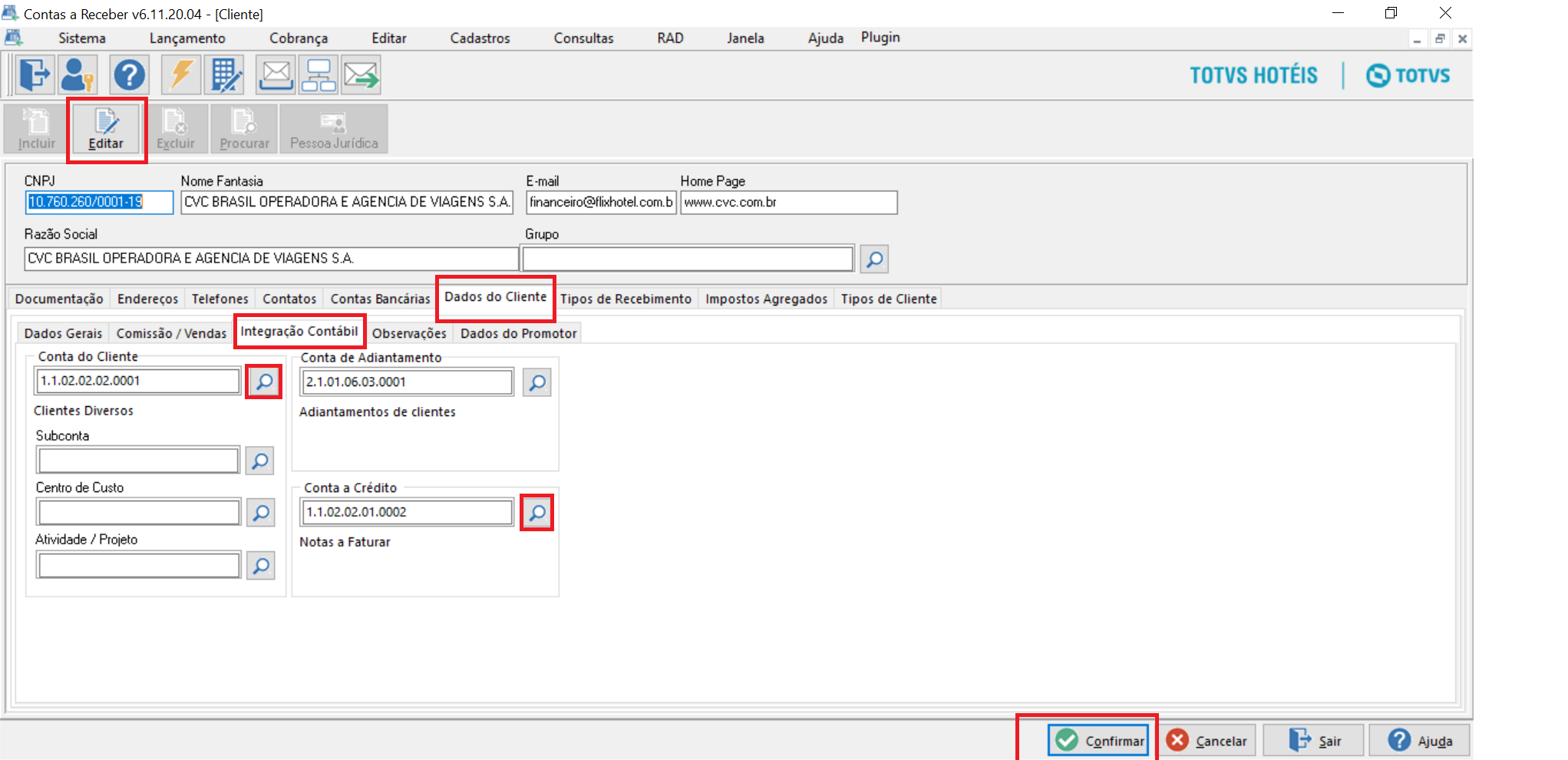Switch to the Documentação tab
This screenshot has height=760, width=1568.
click(59, 299)
